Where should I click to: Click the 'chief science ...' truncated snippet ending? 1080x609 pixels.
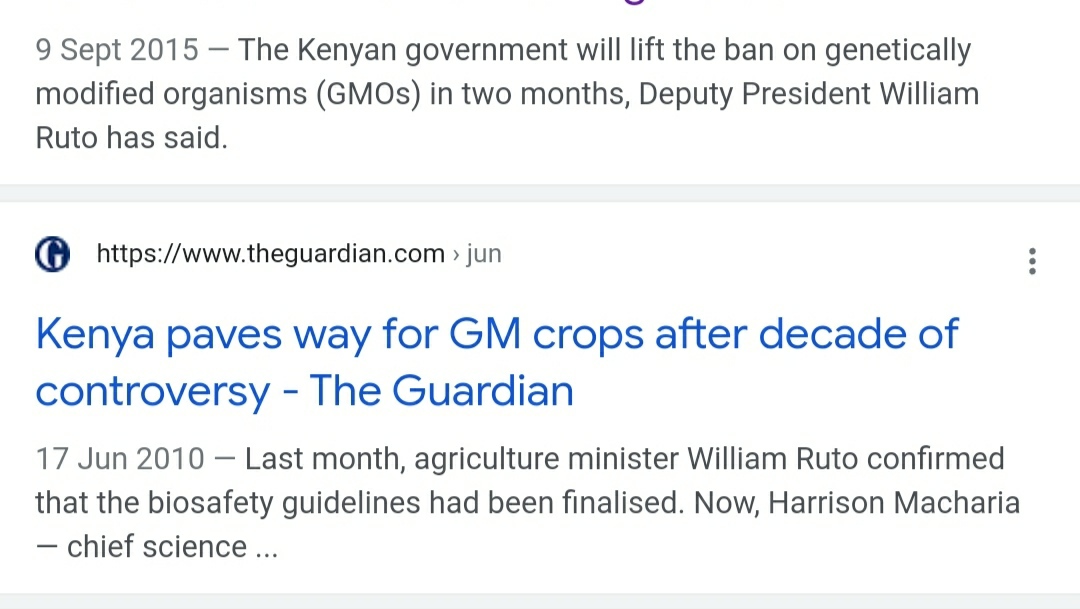(172, 547)
